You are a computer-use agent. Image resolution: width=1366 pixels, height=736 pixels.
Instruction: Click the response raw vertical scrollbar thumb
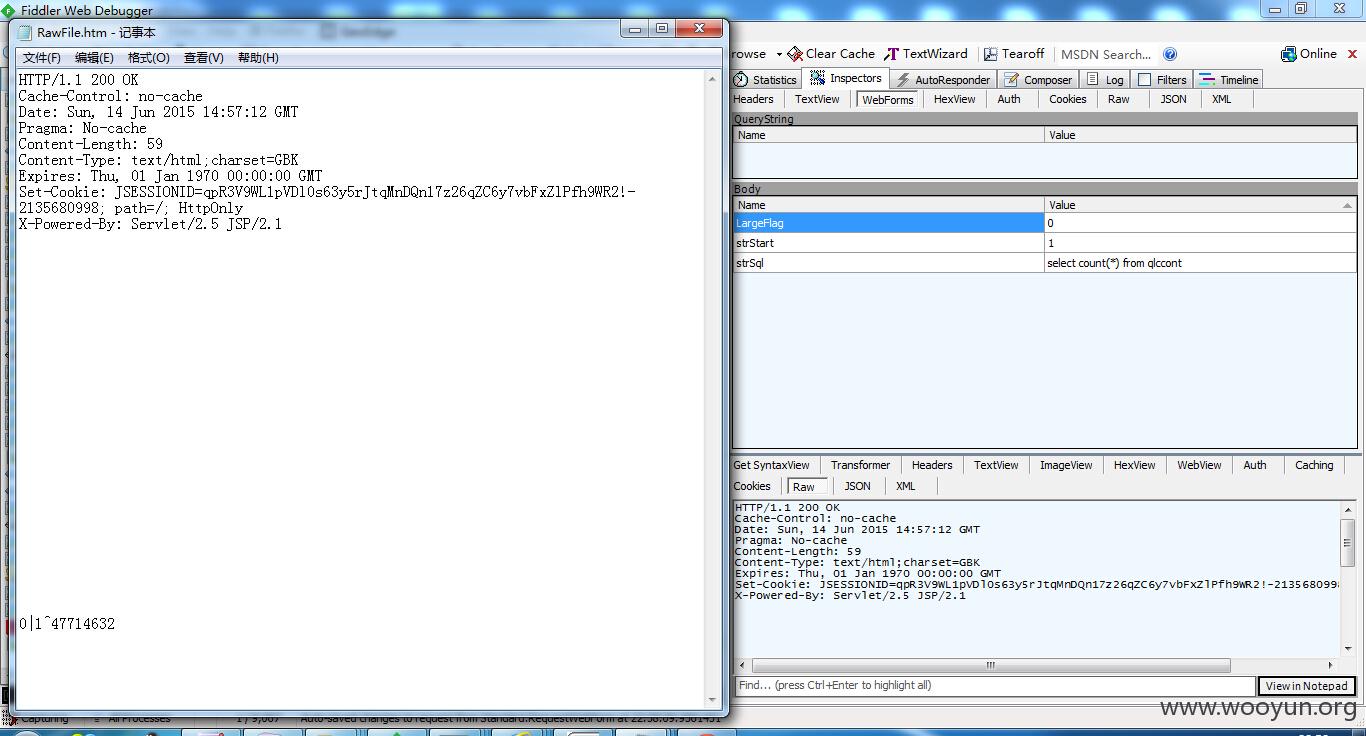(x=1347, y=541)
